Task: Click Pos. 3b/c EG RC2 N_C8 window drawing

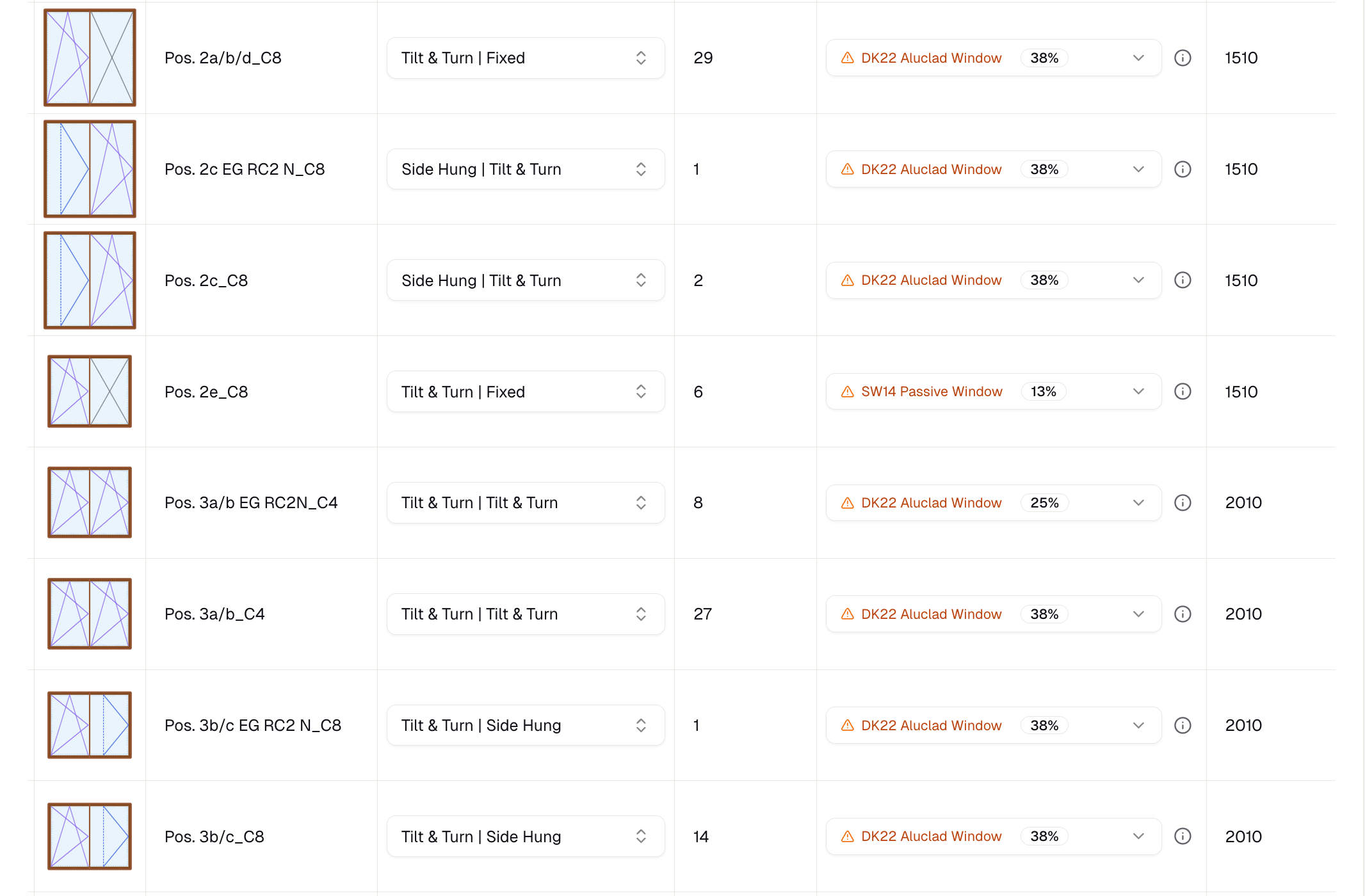Action: point(90,725)
